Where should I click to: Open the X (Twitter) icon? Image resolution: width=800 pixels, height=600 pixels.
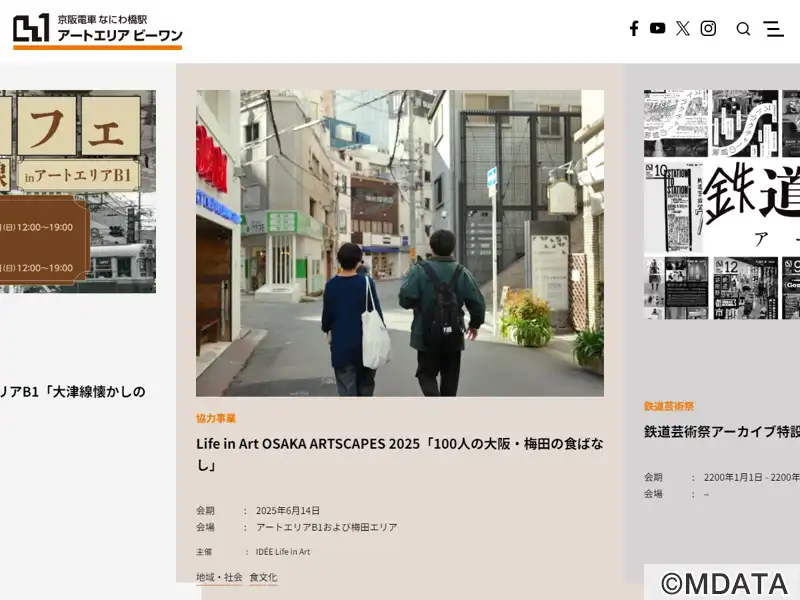[683, 29]
